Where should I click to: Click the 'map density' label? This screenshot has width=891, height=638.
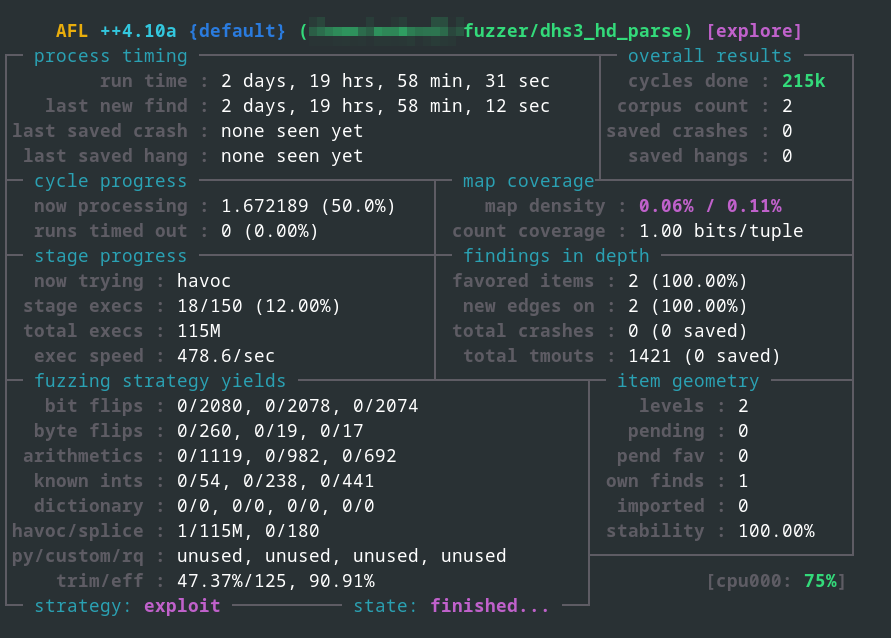coord(545,206)
